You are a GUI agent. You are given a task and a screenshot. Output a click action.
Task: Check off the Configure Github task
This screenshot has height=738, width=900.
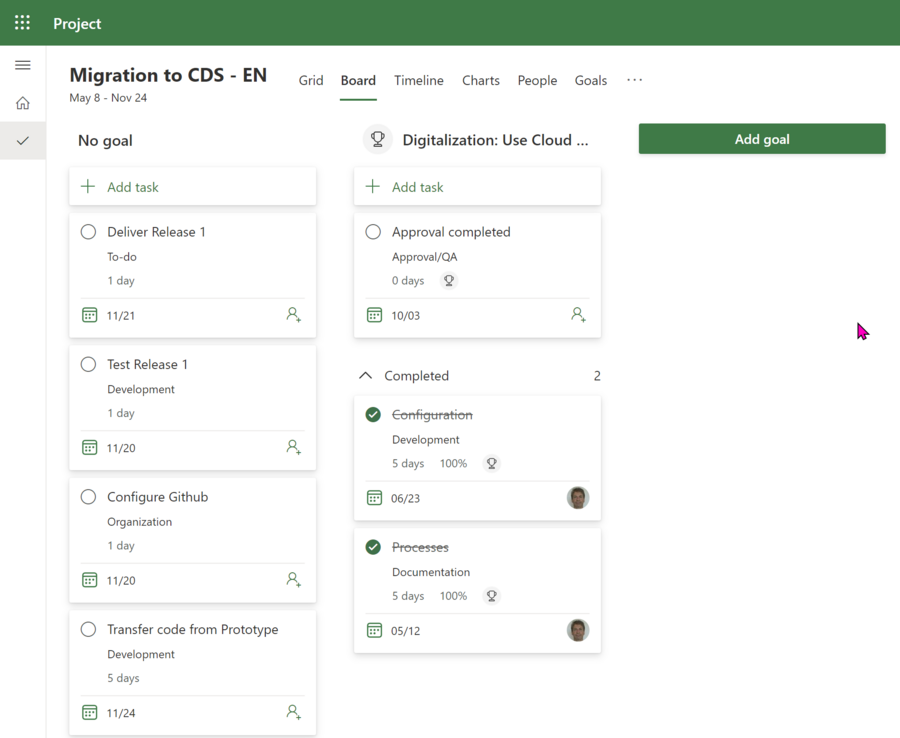(88, 496)
